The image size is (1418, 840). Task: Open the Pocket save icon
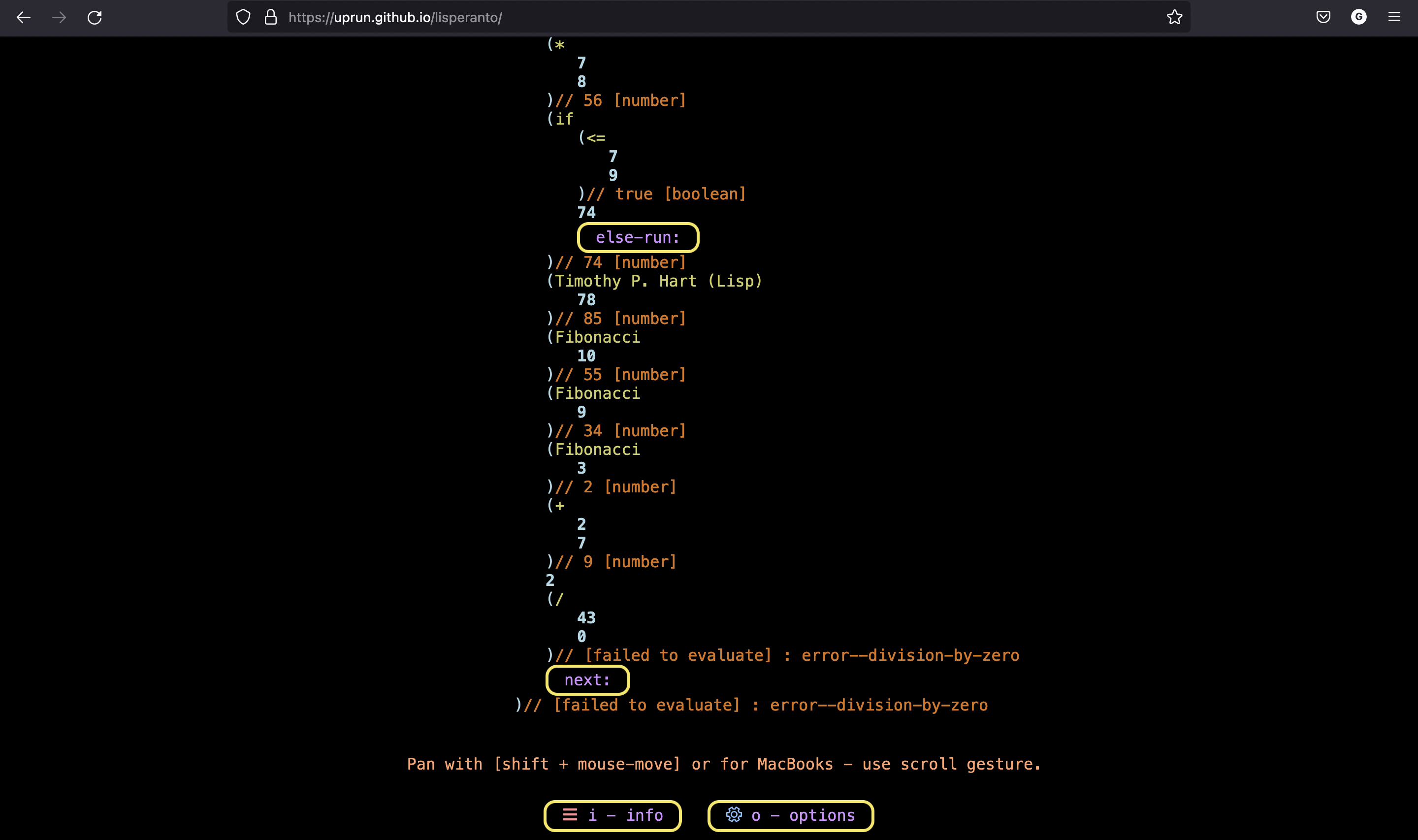1323,18
